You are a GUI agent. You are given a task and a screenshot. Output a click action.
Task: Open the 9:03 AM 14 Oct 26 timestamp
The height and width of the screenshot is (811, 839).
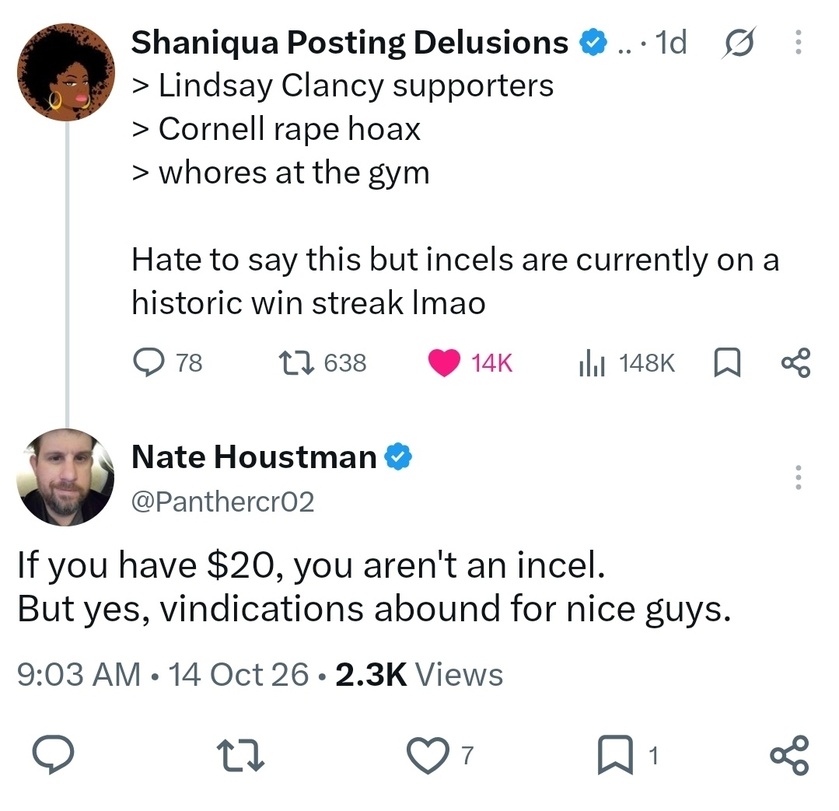163,674
